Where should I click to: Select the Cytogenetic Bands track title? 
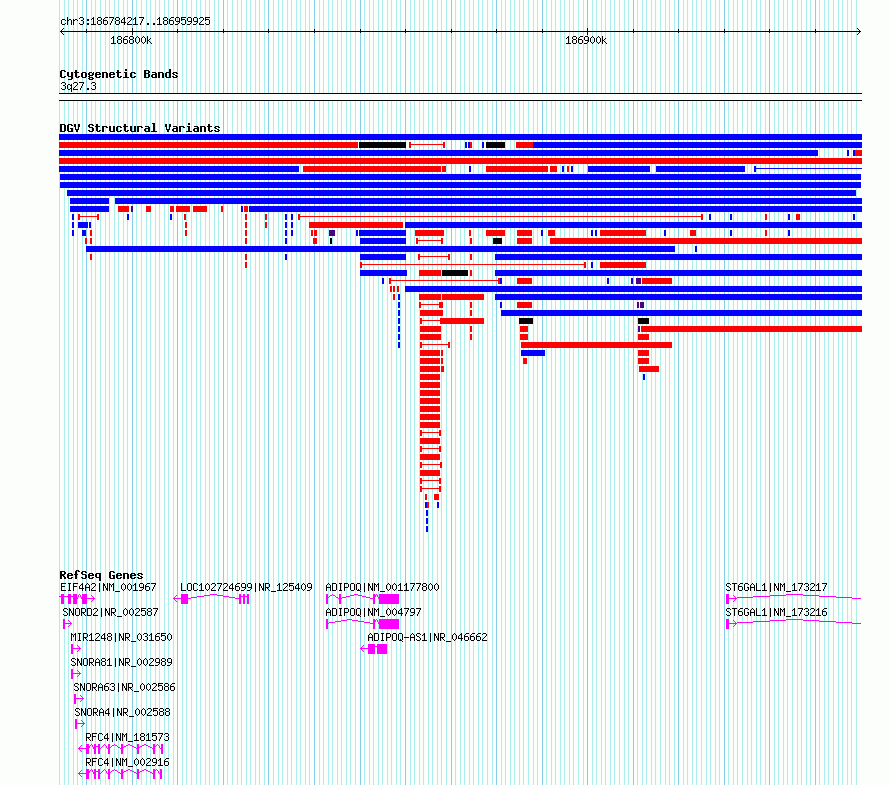[119, 74]
